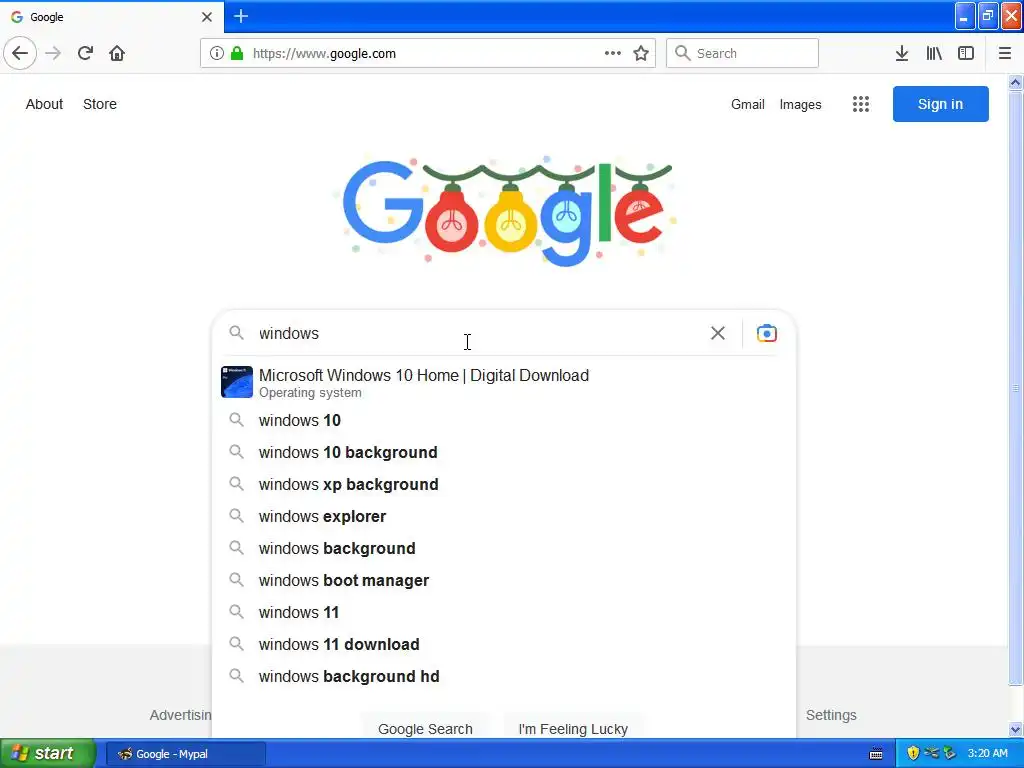The width and height of the screenshot is (1024, 768).
Task: Click Windows 10 Home product thumbnail
Action: click(x=236, y=382)
